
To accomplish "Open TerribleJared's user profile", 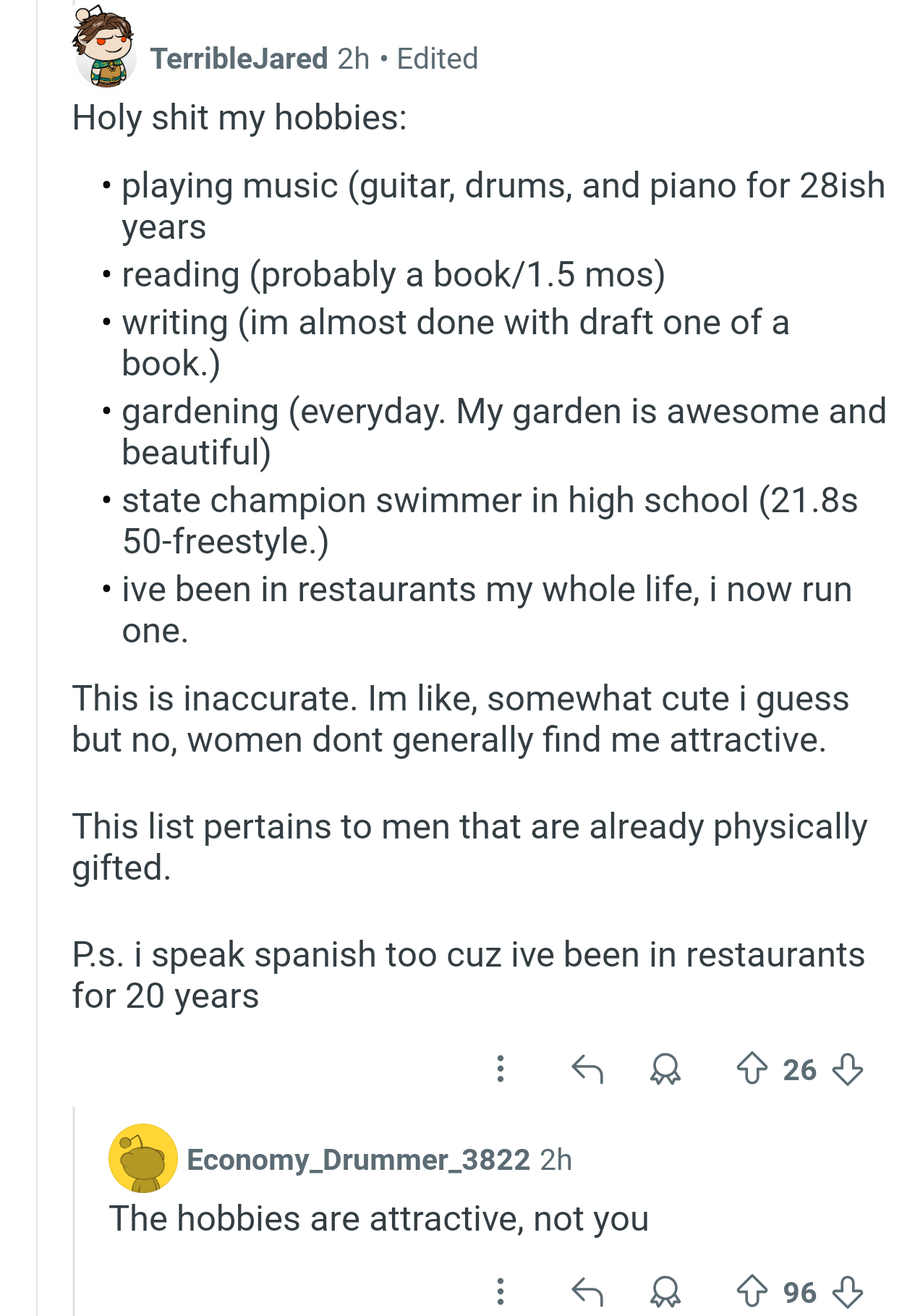I will coord(239,59).
